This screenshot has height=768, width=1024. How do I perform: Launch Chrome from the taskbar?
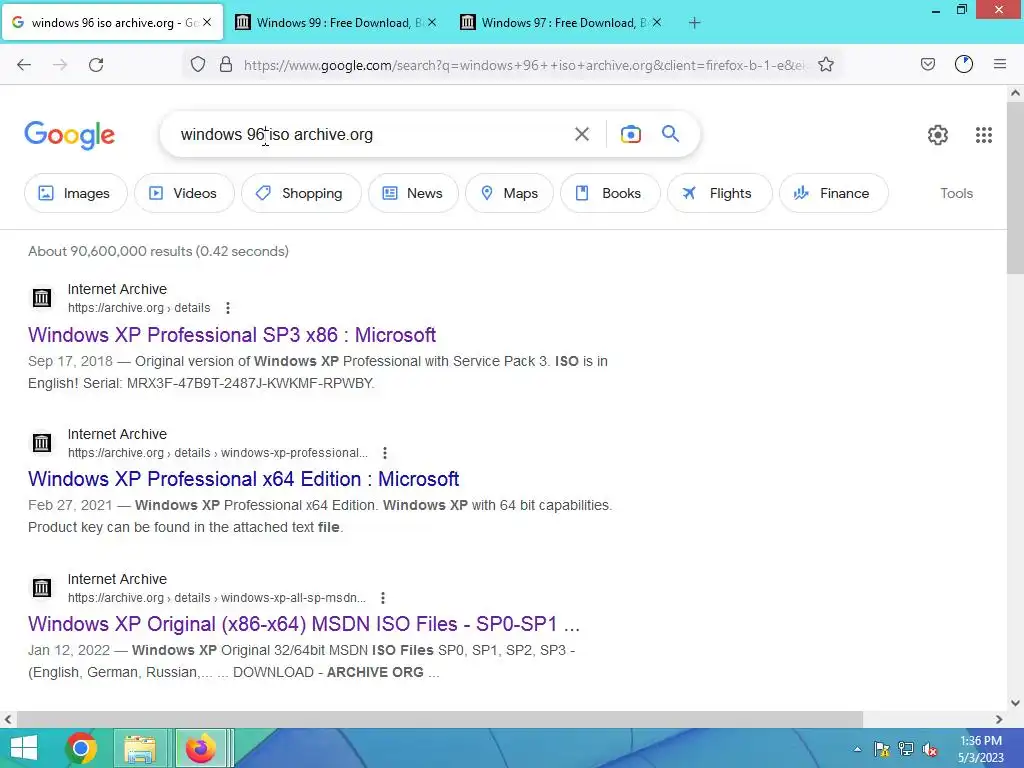pyautogui.click(x=81, y=748)
